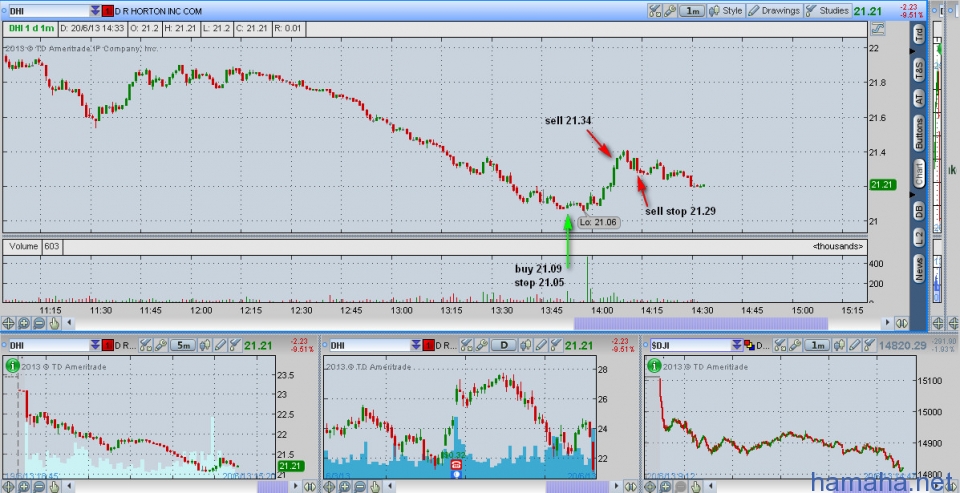
Task: Click the right scroll arrow under main chart
Action: (x=886, y=323)
